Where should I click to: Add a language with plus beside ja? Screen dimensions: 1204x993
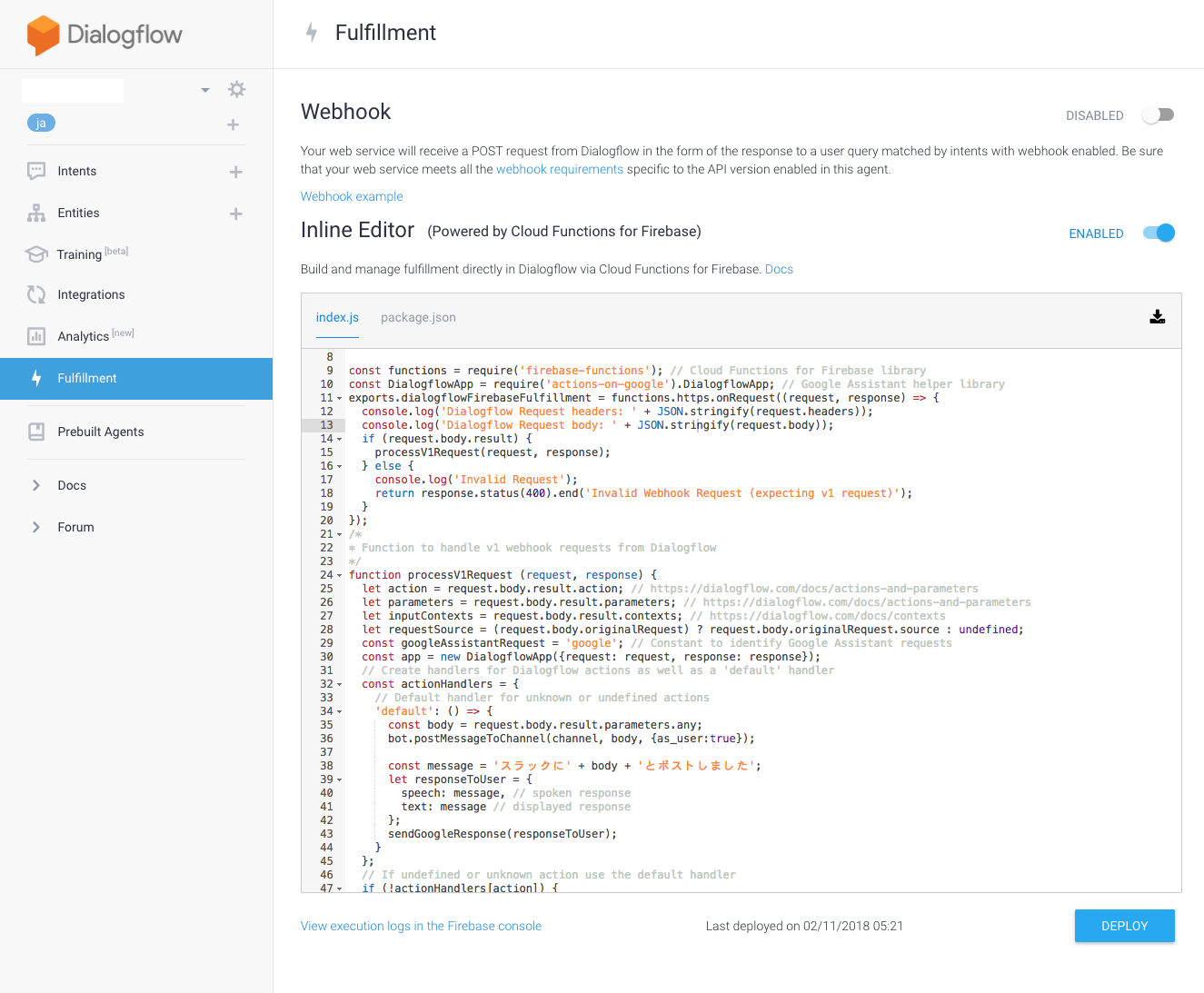pos(233,124)
